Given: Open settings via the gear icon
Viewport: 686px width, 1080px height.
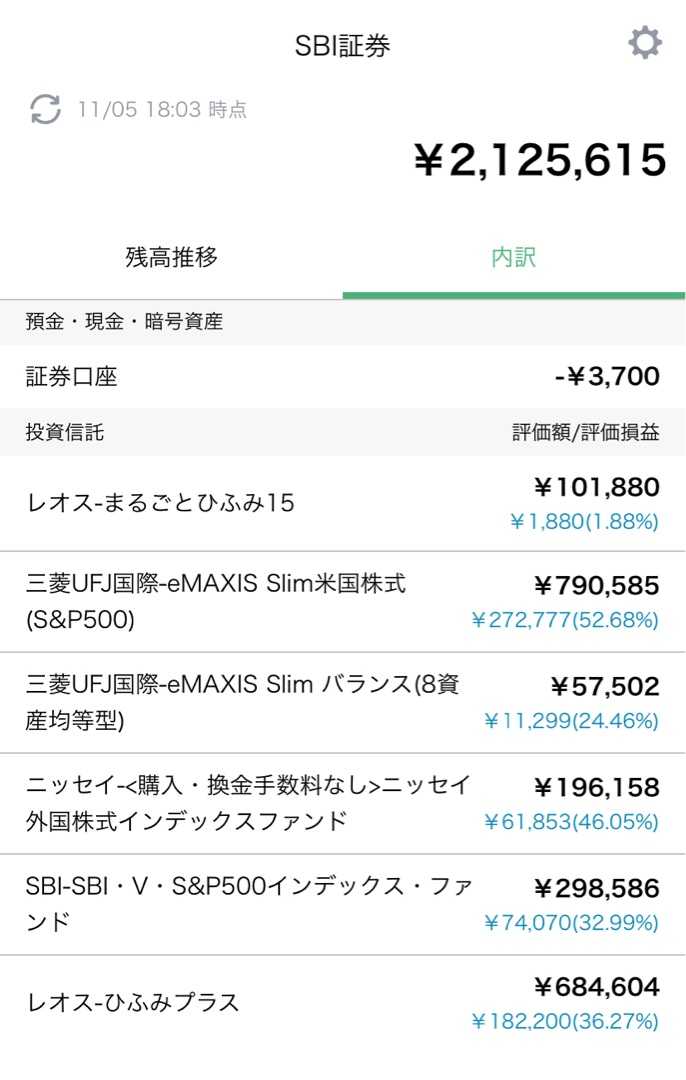Looking at the screenshot, I should 645,43.
